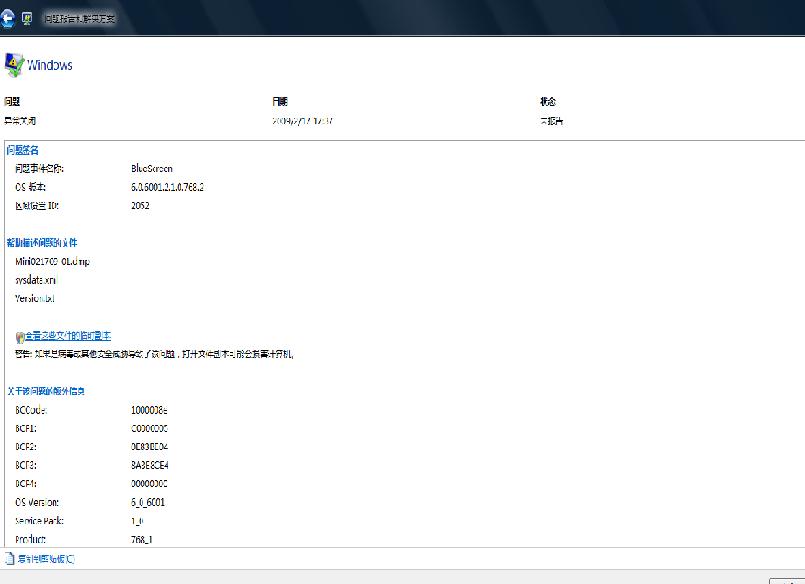Select the "BlueScreen" event name value
This screenshot has width=805, height=584.
click(152, 168)
